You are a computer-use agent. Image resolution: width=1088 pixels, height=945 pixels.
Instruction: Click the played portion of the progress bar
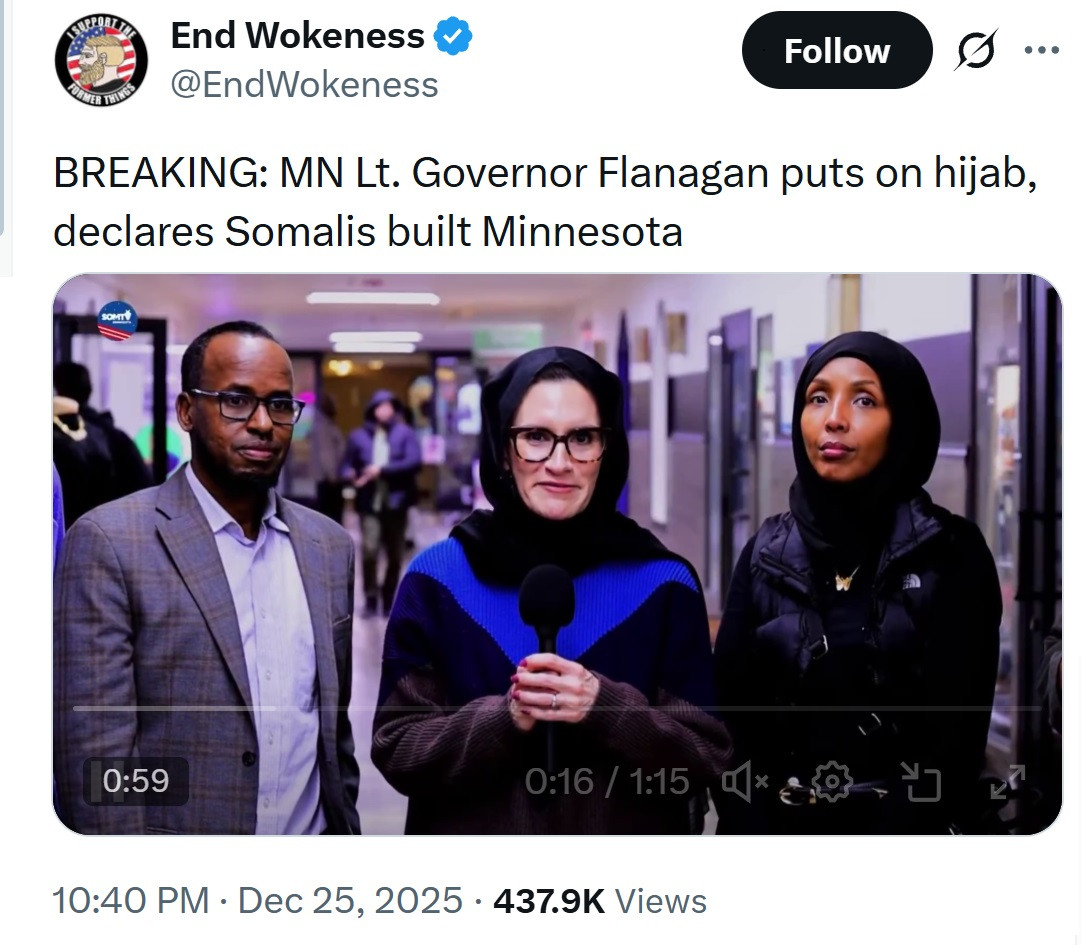(175, 708)
